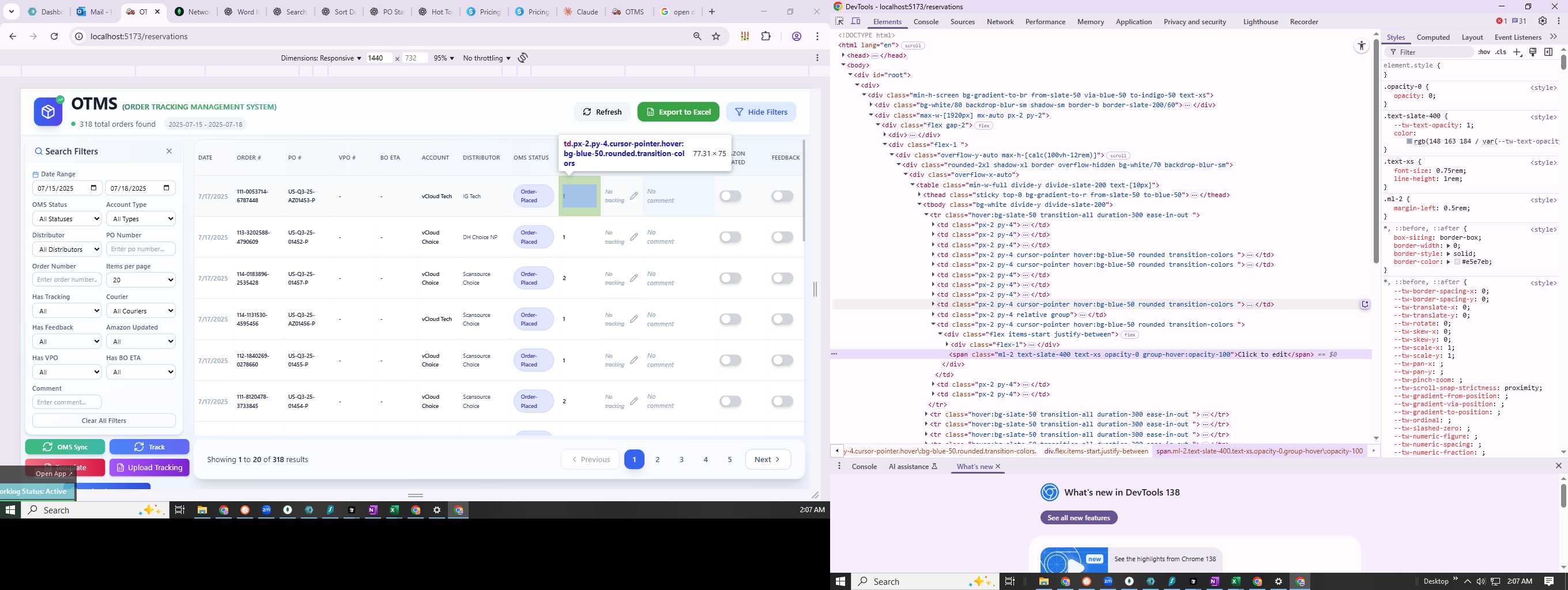Toggle Feedback switch for order 111-0053714-6787448
Viewport: 1568px width, 590px height.
[782, 196]
